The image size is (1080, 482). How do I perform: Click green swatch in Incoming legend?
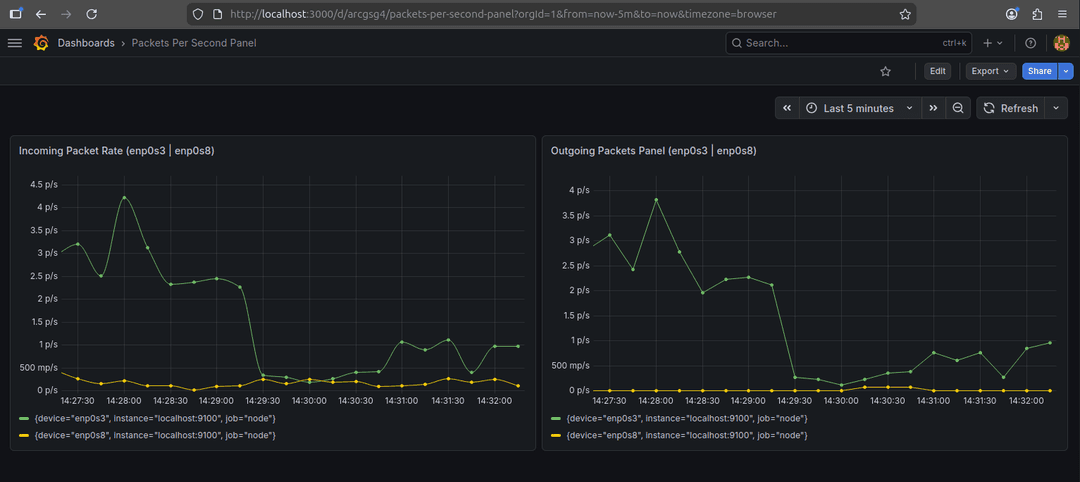tap(24, 419)
